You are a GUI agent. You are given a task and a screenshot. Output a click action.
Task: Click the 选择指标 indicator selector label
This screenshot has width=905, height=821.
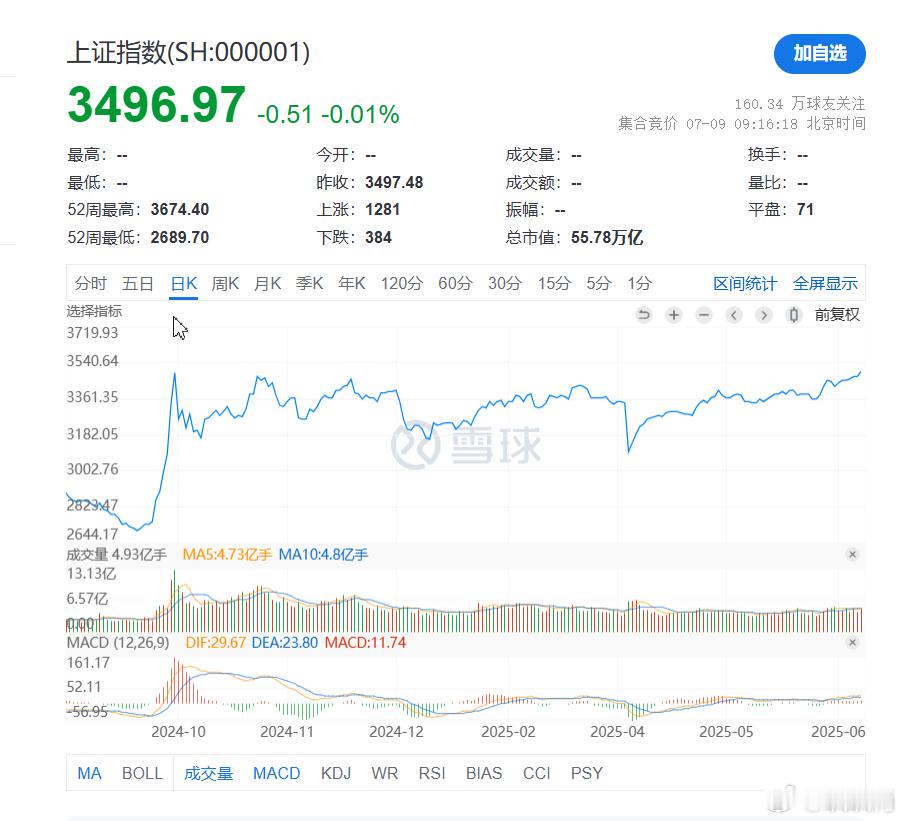(94, 311)
